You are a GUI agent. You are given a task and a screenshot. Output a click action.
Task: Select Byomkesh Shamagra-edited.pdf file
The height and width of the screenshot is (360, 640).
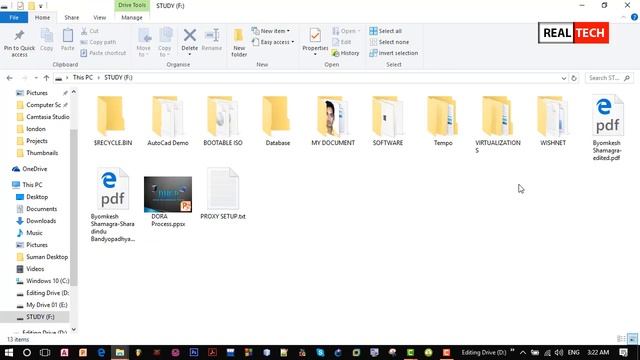coord(607,127)
